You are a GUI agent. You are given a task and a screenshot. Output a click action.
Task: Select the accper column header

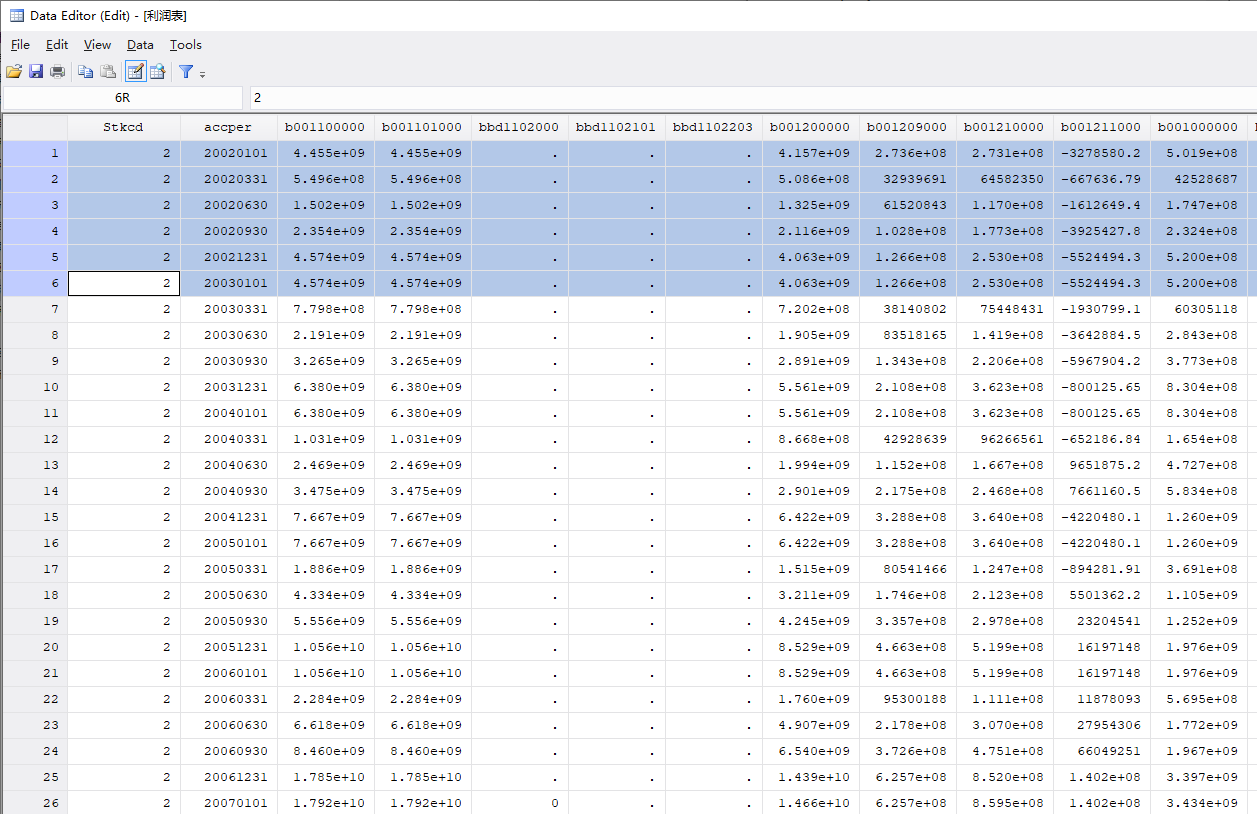[228, 127]
